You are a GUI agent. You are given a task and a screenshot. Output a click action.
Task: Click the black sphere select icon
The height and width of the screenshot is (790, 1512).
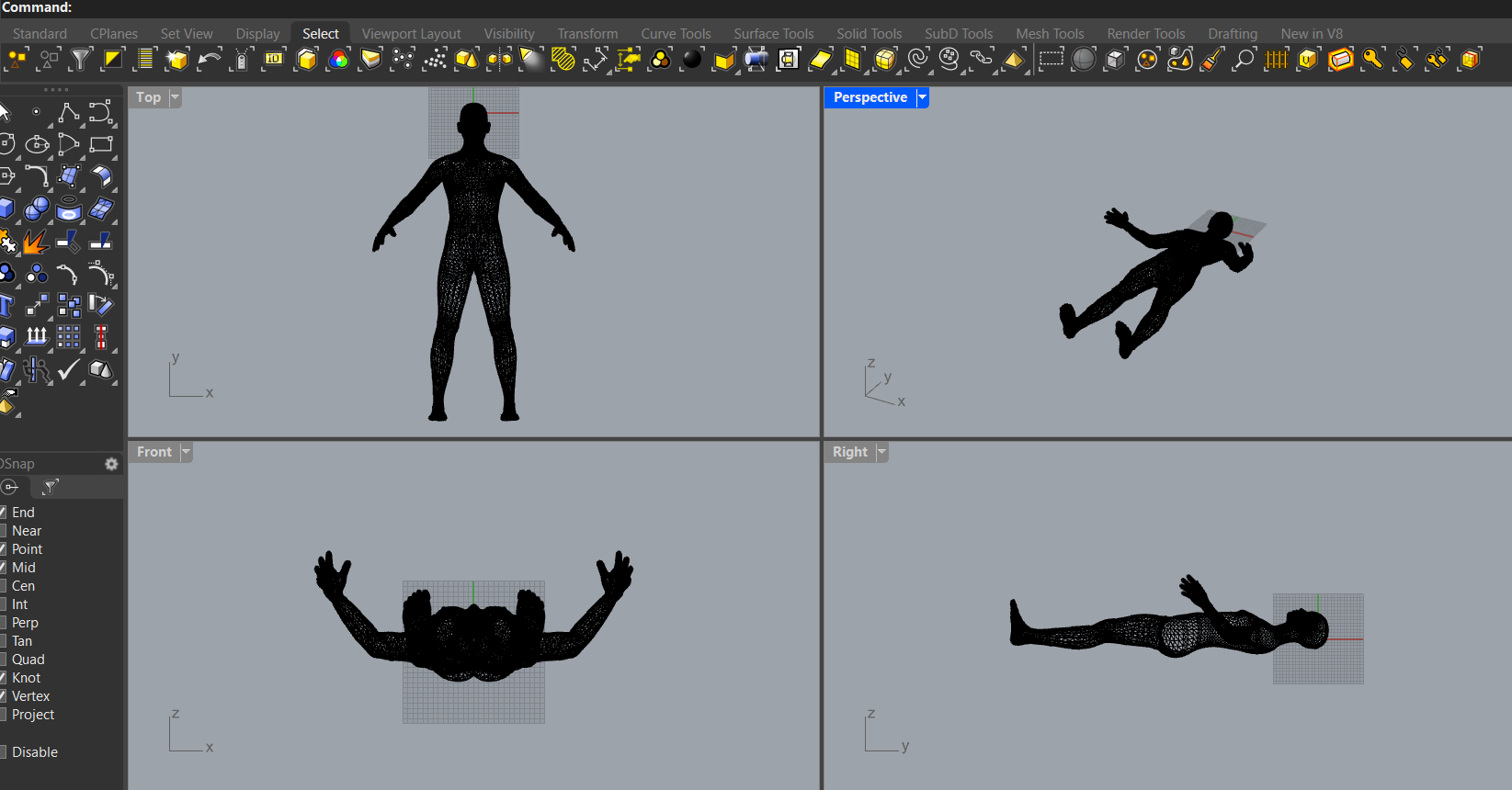point(692,60)
